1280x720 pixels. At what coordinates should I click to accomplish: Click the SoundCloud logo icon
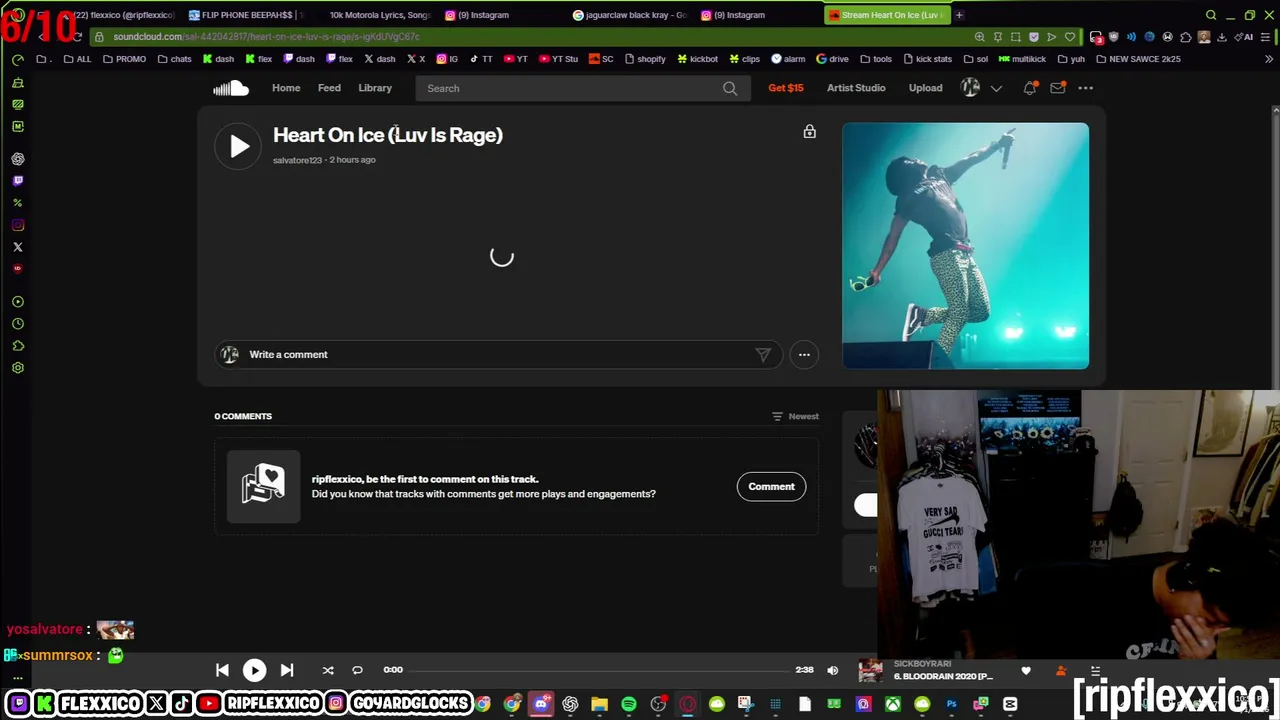[x=230, y=88]
